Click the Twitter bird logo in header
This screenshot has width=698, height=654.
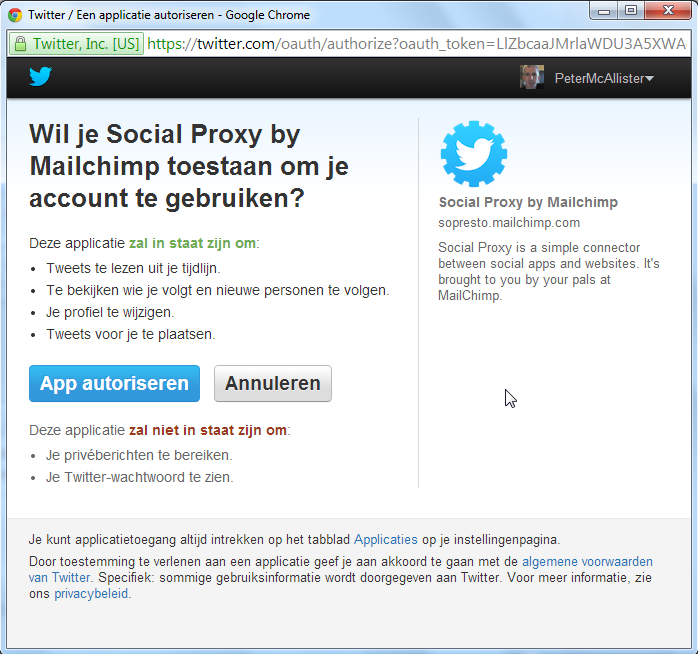point(41,77)
